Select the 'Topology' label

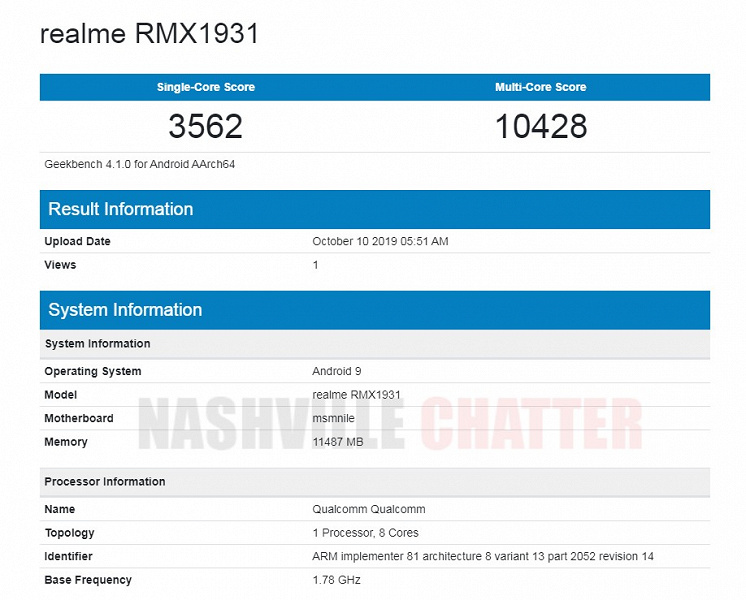69,533
